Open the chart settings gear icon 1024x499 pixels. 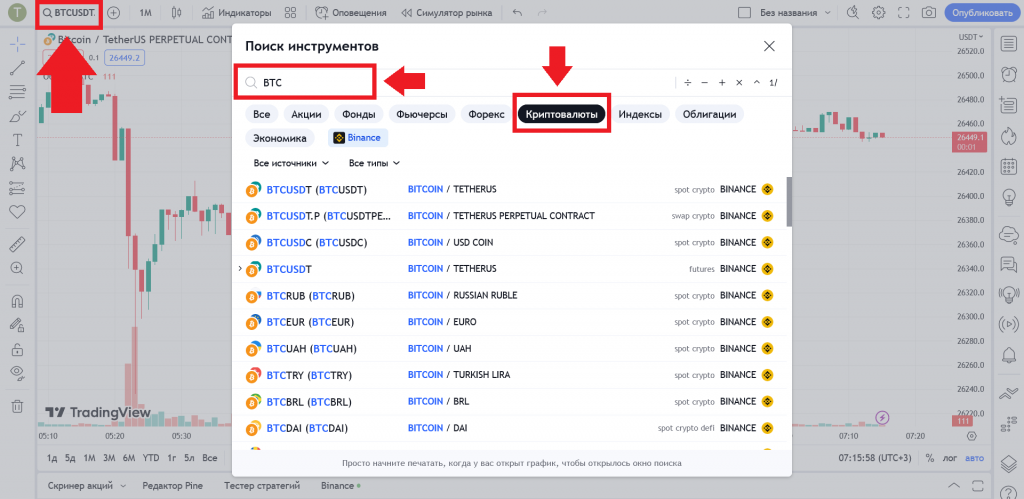pyautogui.click(x=878, y=13)
